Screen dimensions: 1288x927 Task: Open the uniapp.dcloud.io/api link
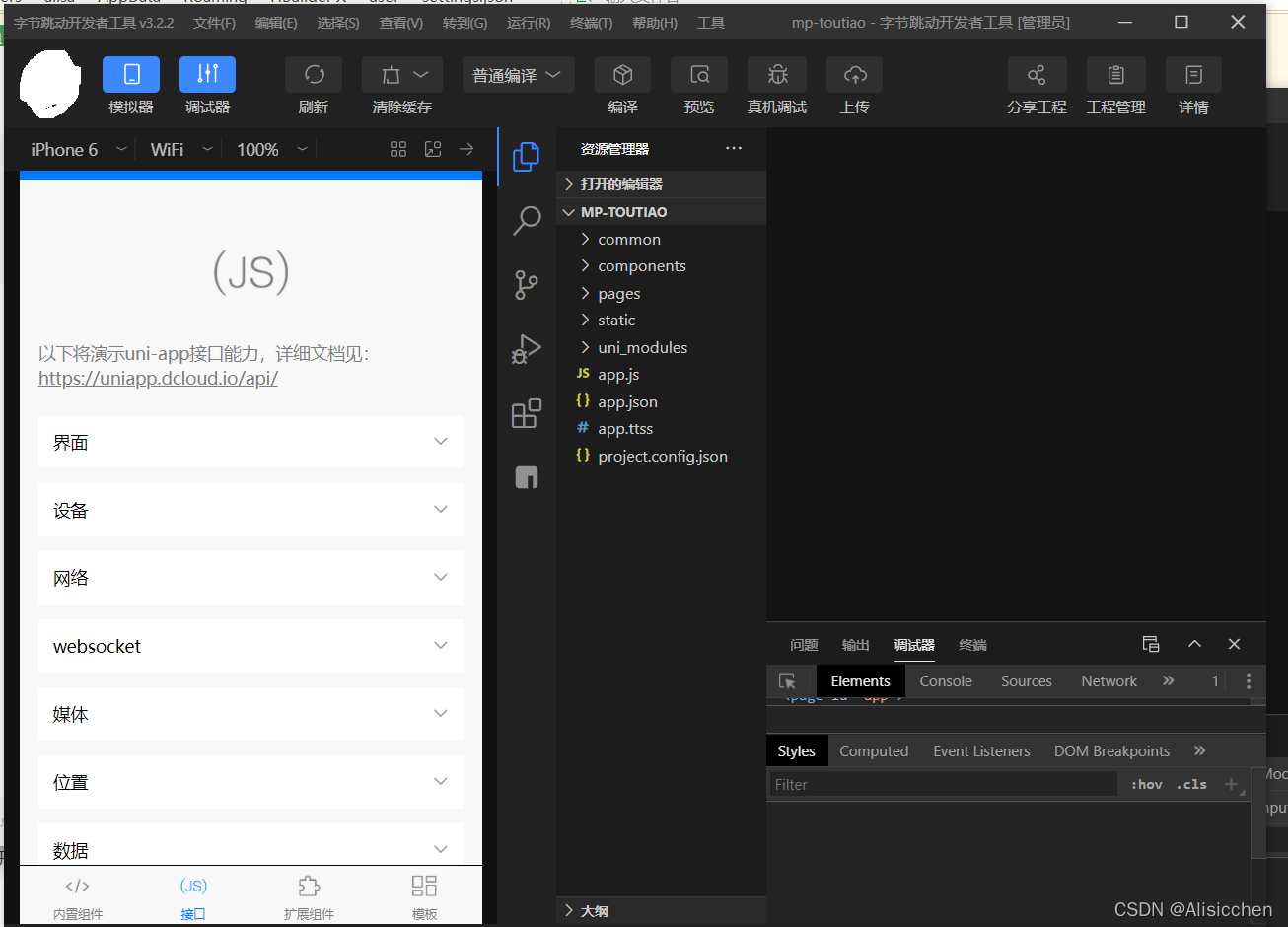click(158, 379)
